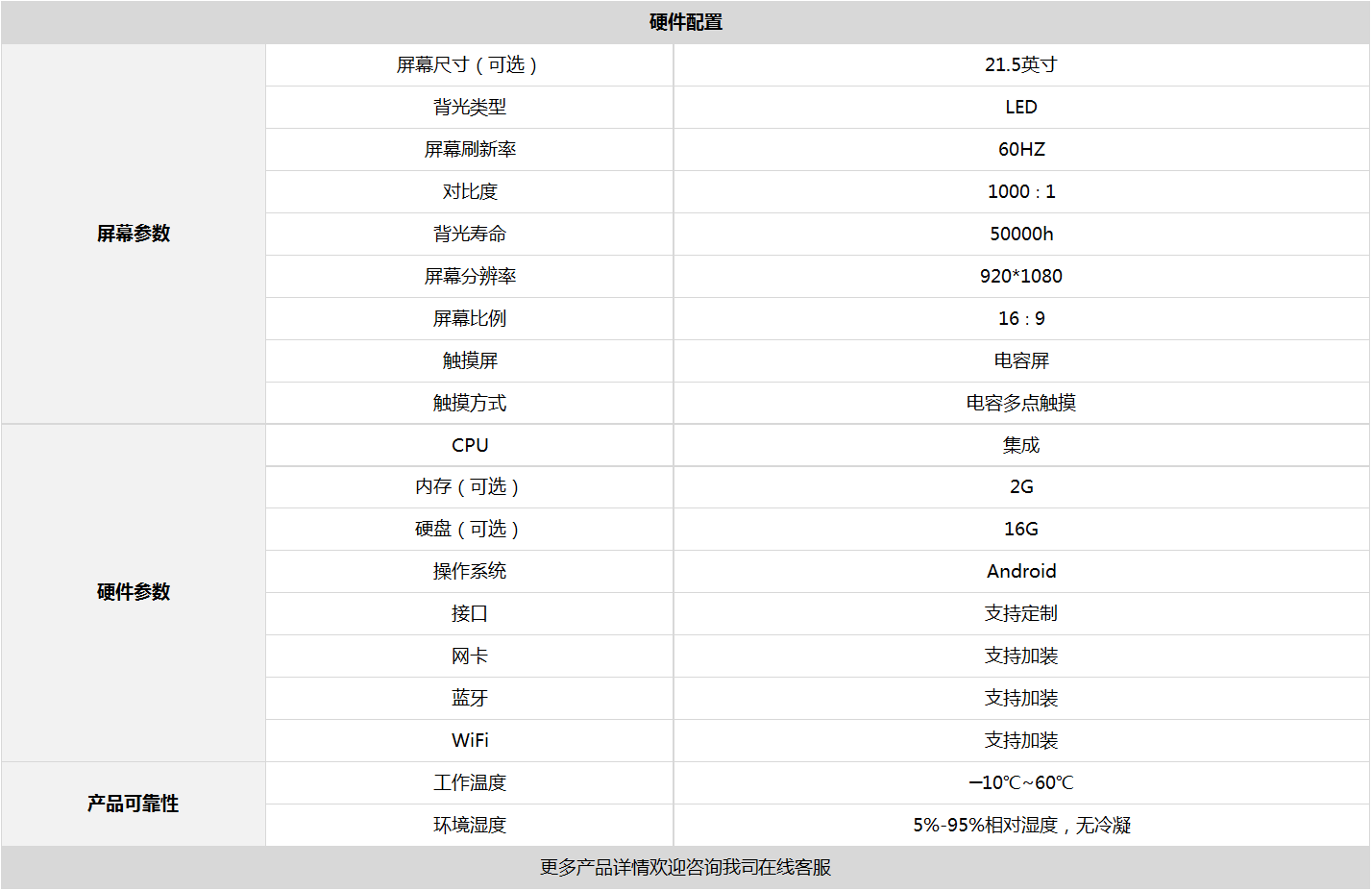
Task: Select the 硬件参数 section label
Action: (134, 592)
